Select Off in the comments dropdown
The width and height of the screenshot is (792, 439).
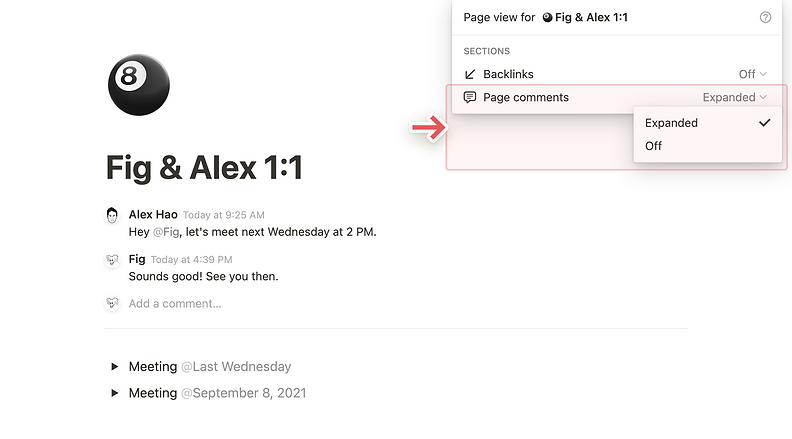[x=707, y=146]
